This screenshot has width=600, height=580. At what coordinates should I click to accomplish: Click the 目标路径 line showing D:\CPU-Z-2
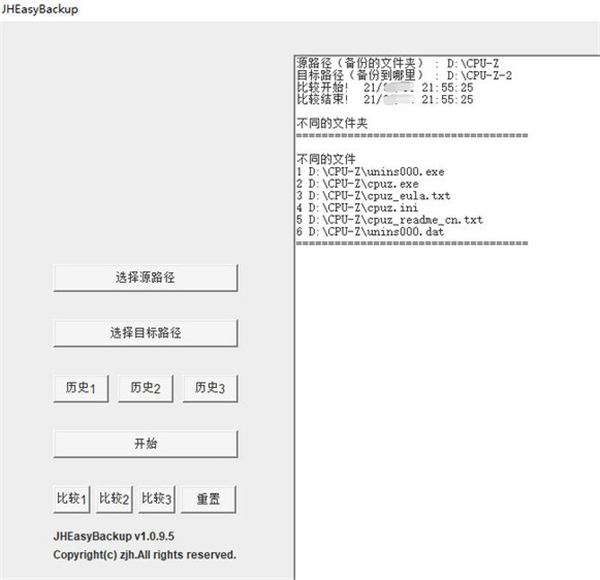pos(405,75)
